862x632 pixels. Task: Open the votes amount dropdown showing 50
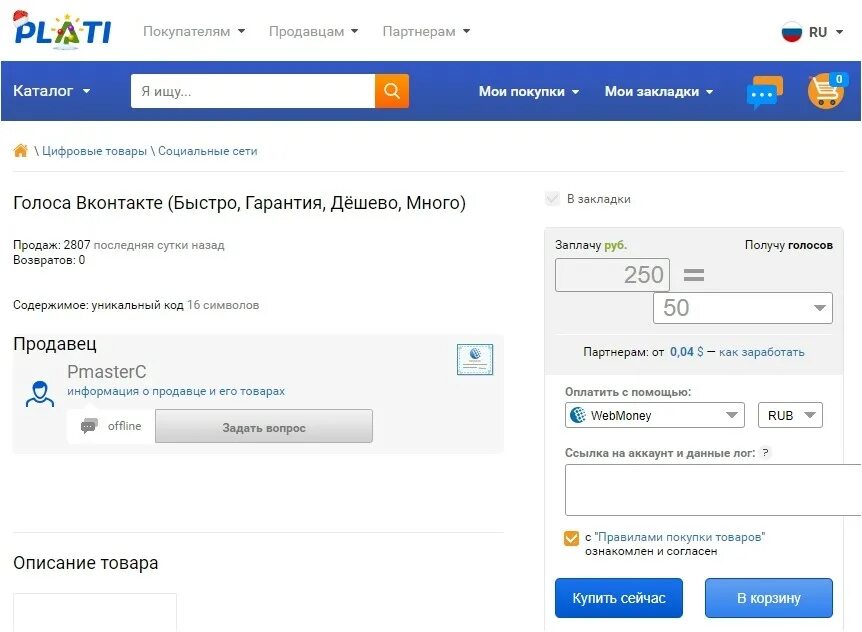point(743,308)
